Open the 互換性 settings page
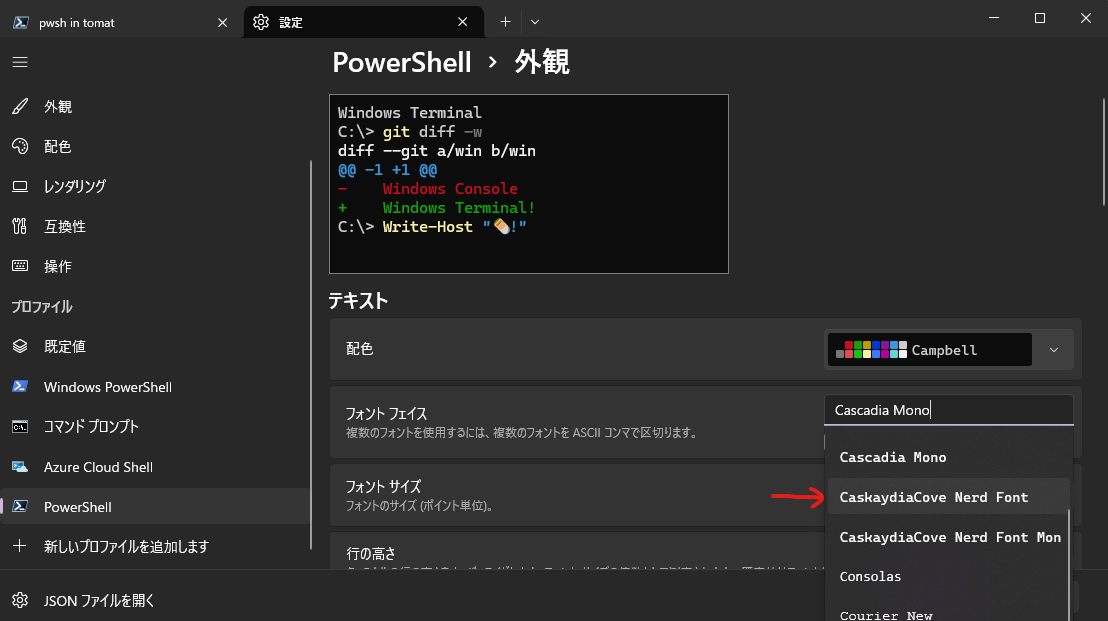 [x=155, y=226]
